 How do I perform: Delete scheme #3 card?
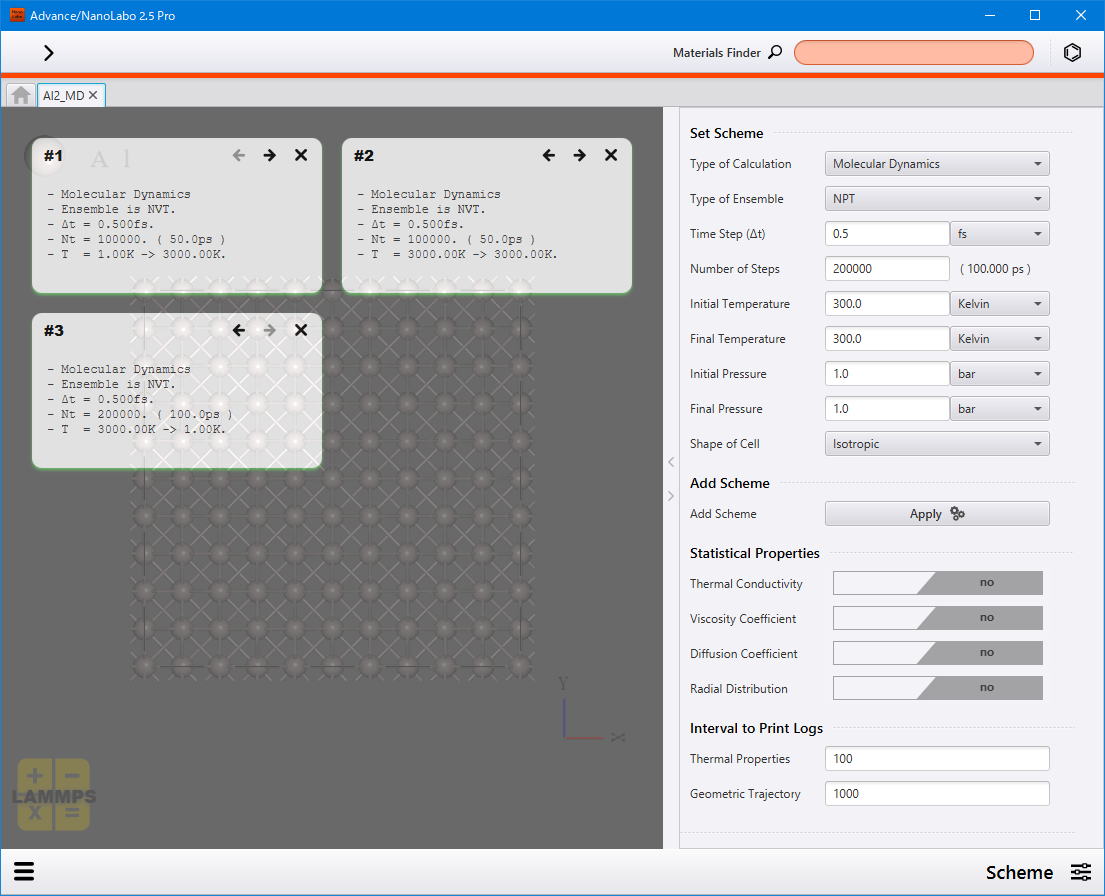(x=301, y=330)
